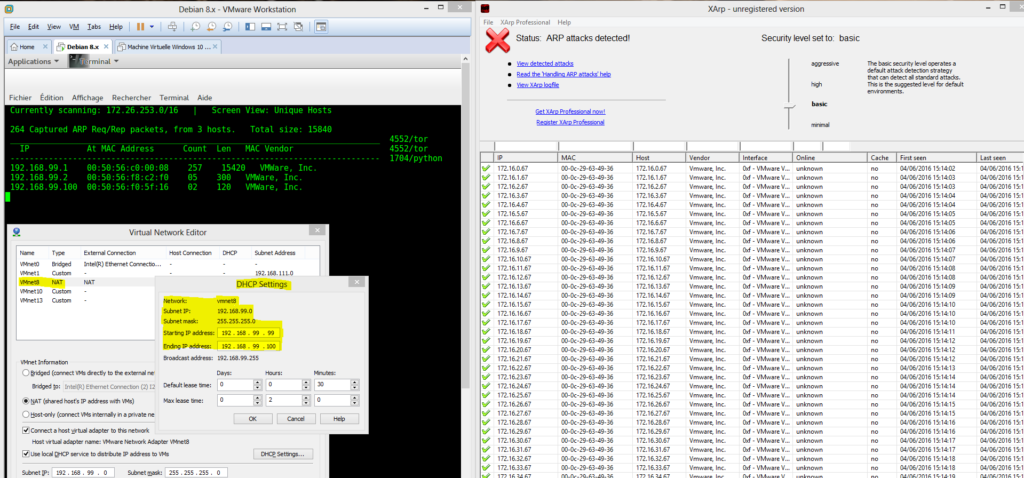Enter full screen mode in VMware toolbar
The image size is (1024, 478).
[281, 27]
